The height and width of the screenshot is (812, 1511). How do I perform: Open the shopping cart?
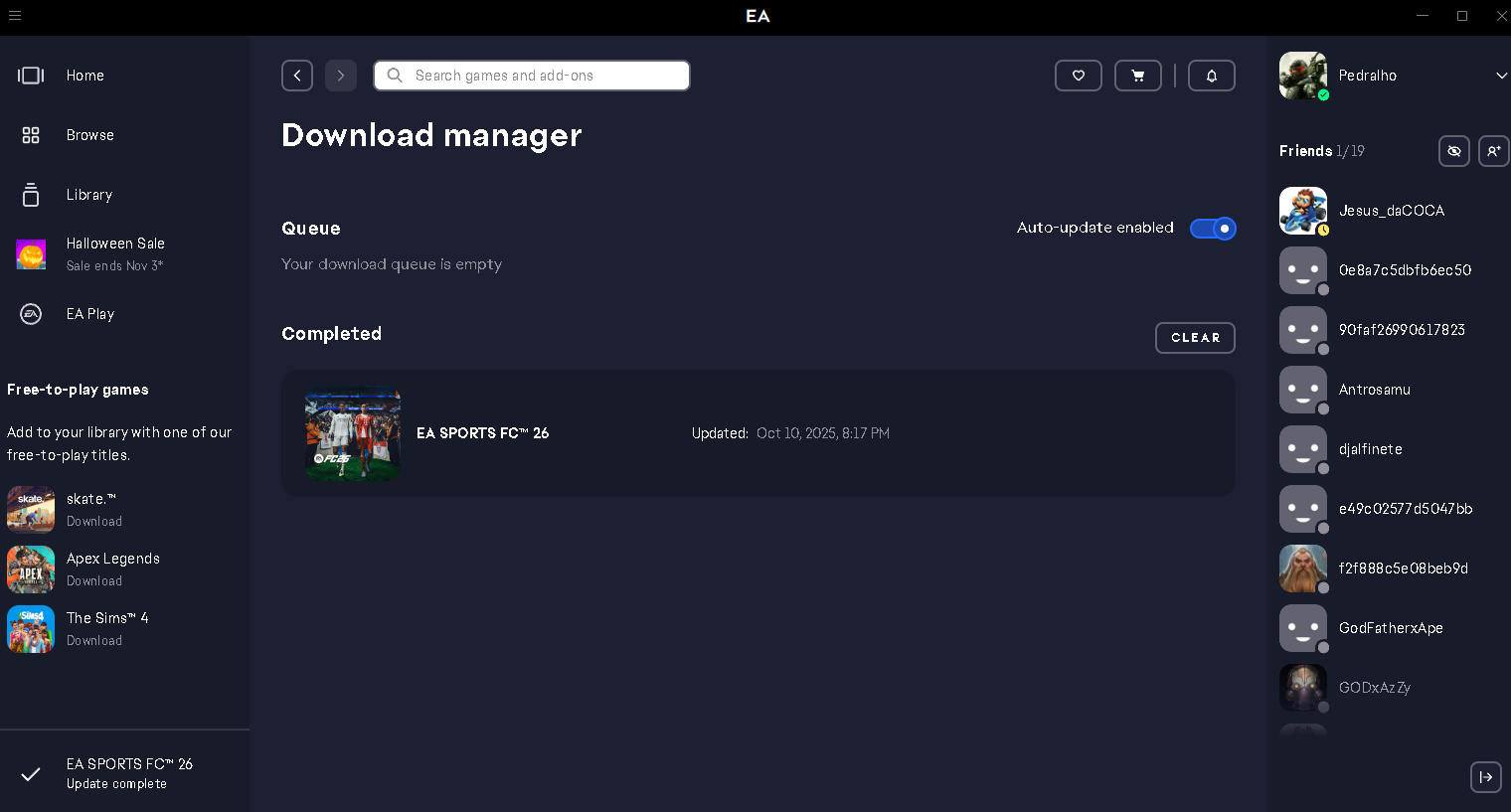1137,76
